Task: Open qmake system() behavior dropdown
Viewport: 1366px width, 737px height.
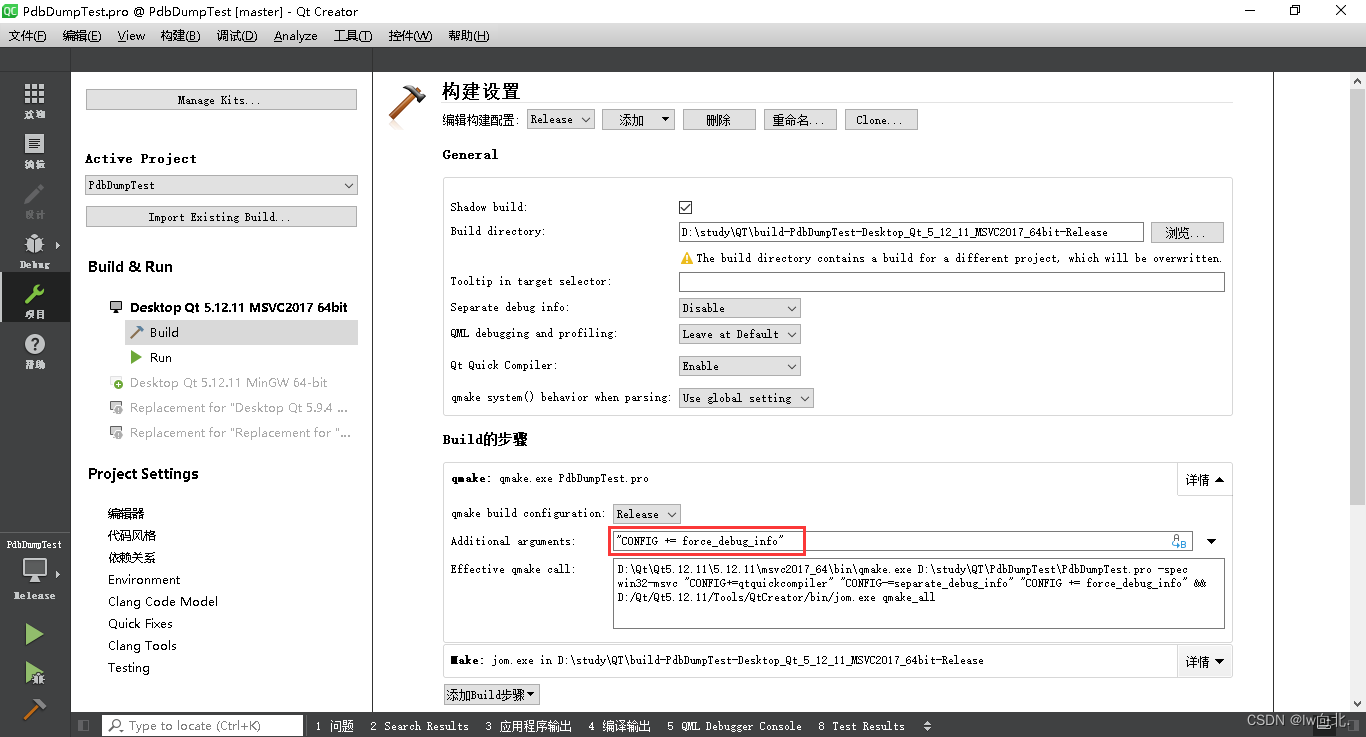Action: pyautogui.click(x=746, y=398)
